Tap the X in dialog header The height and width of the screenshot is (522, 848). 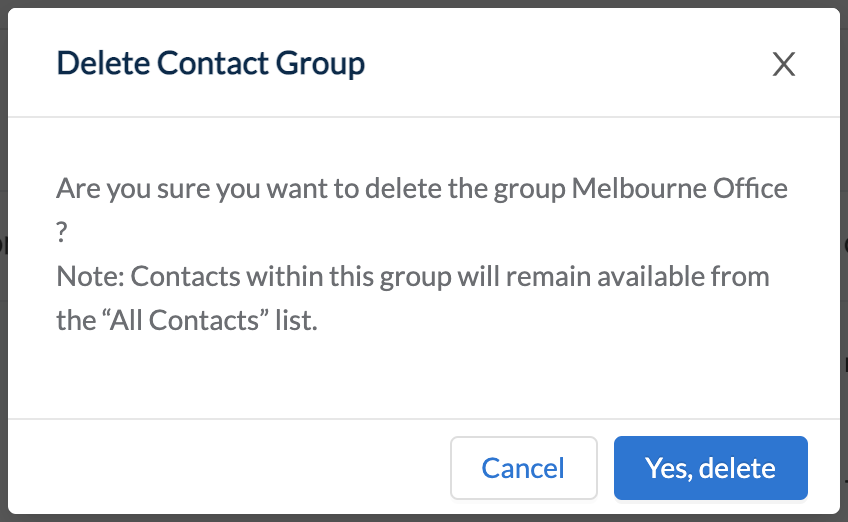[x=784, y=64]
